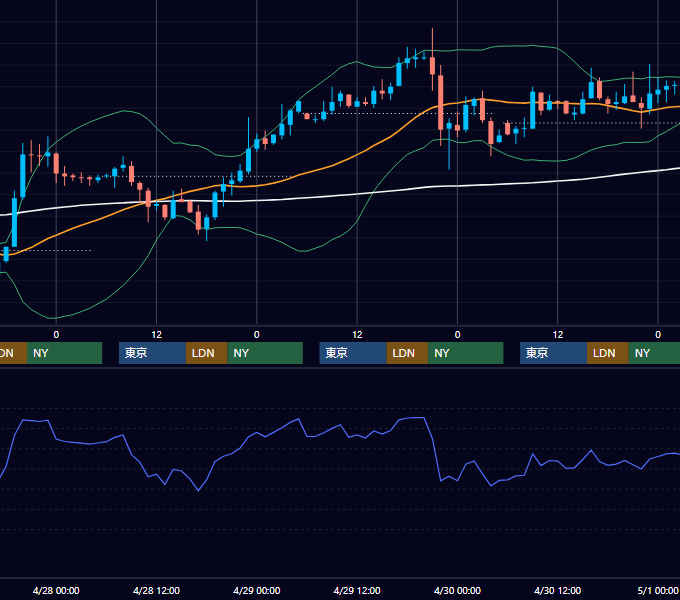Viewport: 680px width, 600px height.
Task: Click the LDN session bar after 4/29 12:00
Action: [x=407, y=353]
